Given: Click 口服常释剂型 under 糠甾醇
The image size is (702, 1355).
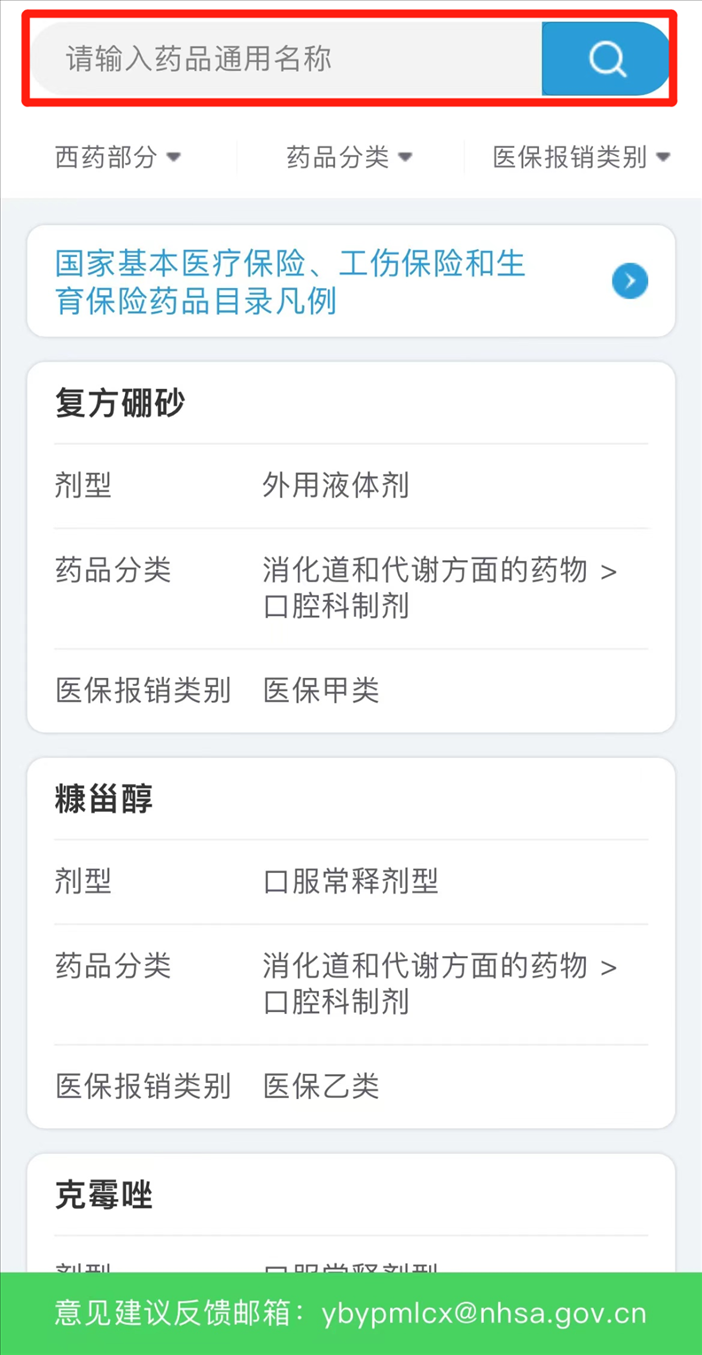Looking at the screenshot, I should tap(351, 882).
